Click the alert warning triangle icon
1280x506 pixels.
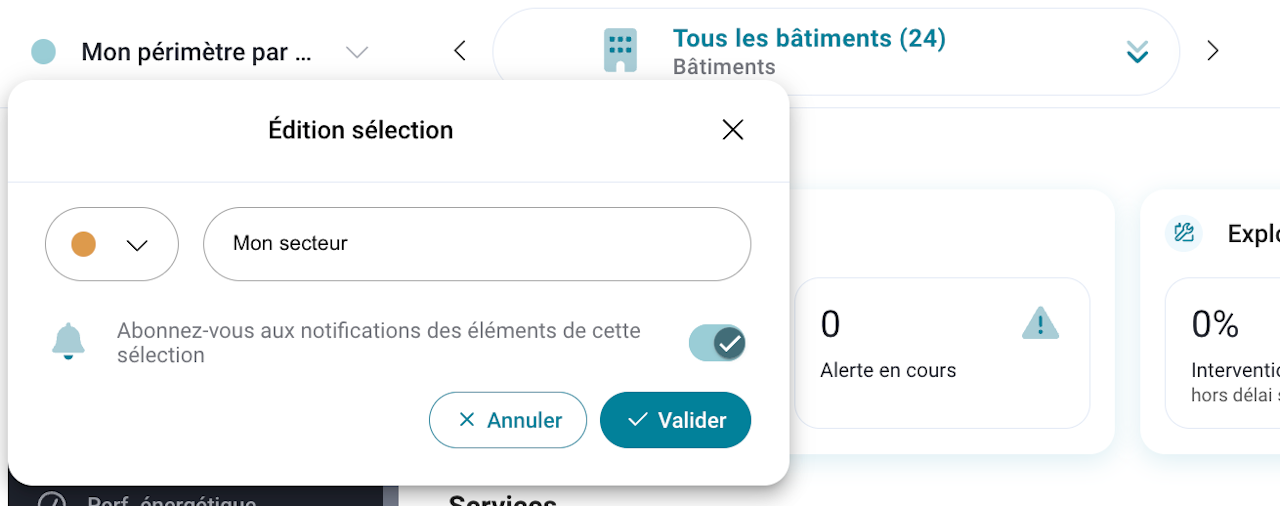click(x=1040, y=324)
